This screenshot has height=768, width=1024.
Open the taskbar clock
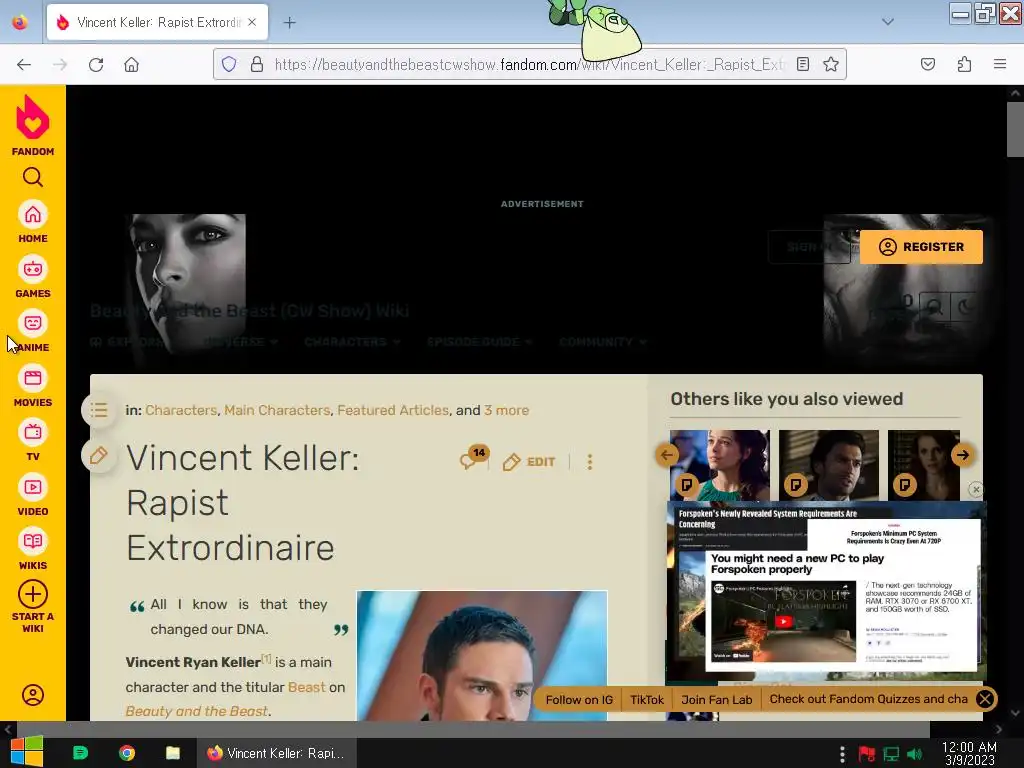coord(970,754)
